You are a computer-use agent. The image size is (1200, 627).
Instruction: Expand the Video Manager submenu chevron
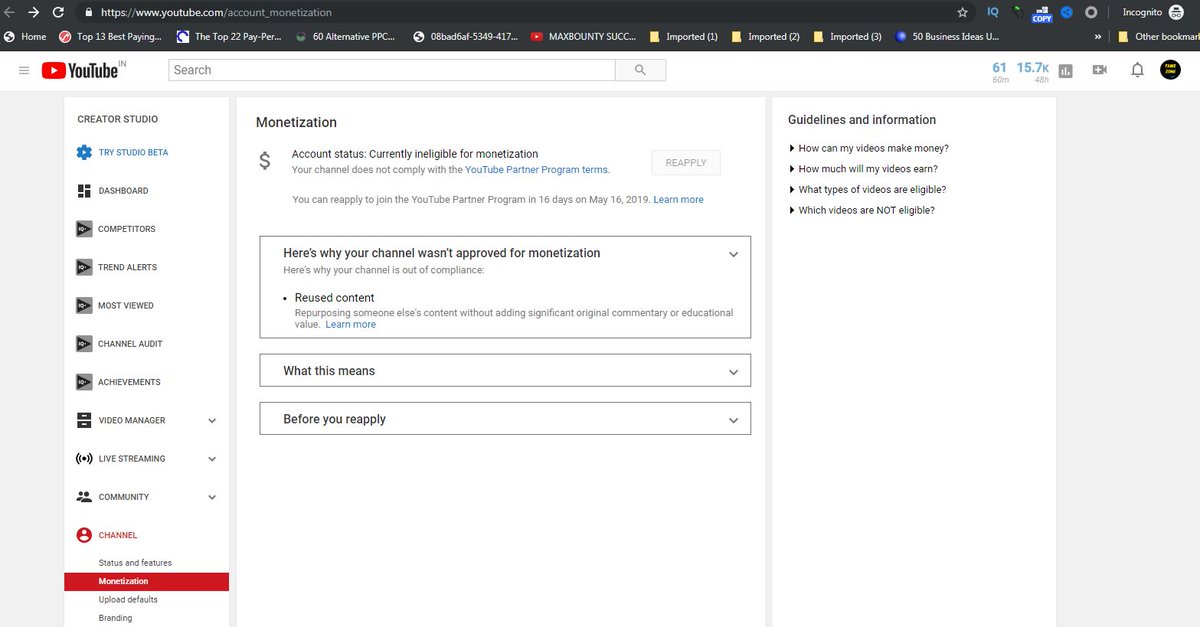[x=212, y=421]
